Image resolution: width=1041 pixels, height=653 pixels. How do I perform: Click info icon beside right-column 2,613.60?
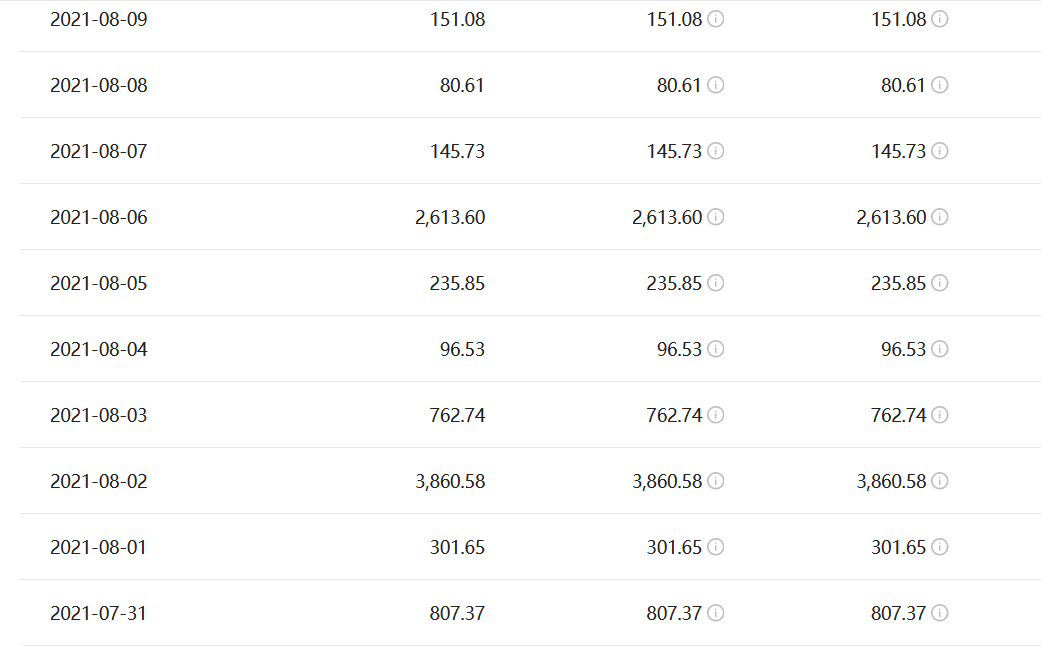coord(939,217)
